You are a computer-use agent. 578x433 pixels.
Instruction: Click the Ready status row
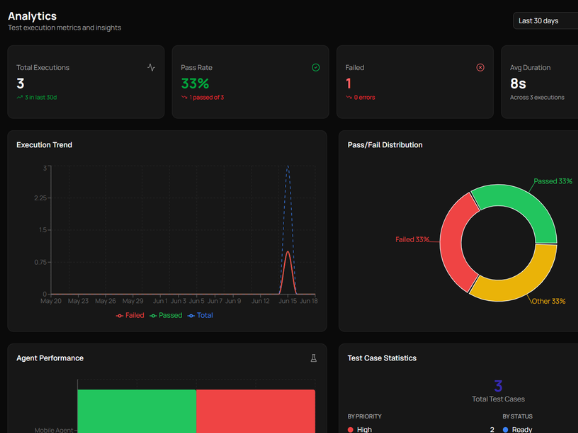[x=540, y=429]
